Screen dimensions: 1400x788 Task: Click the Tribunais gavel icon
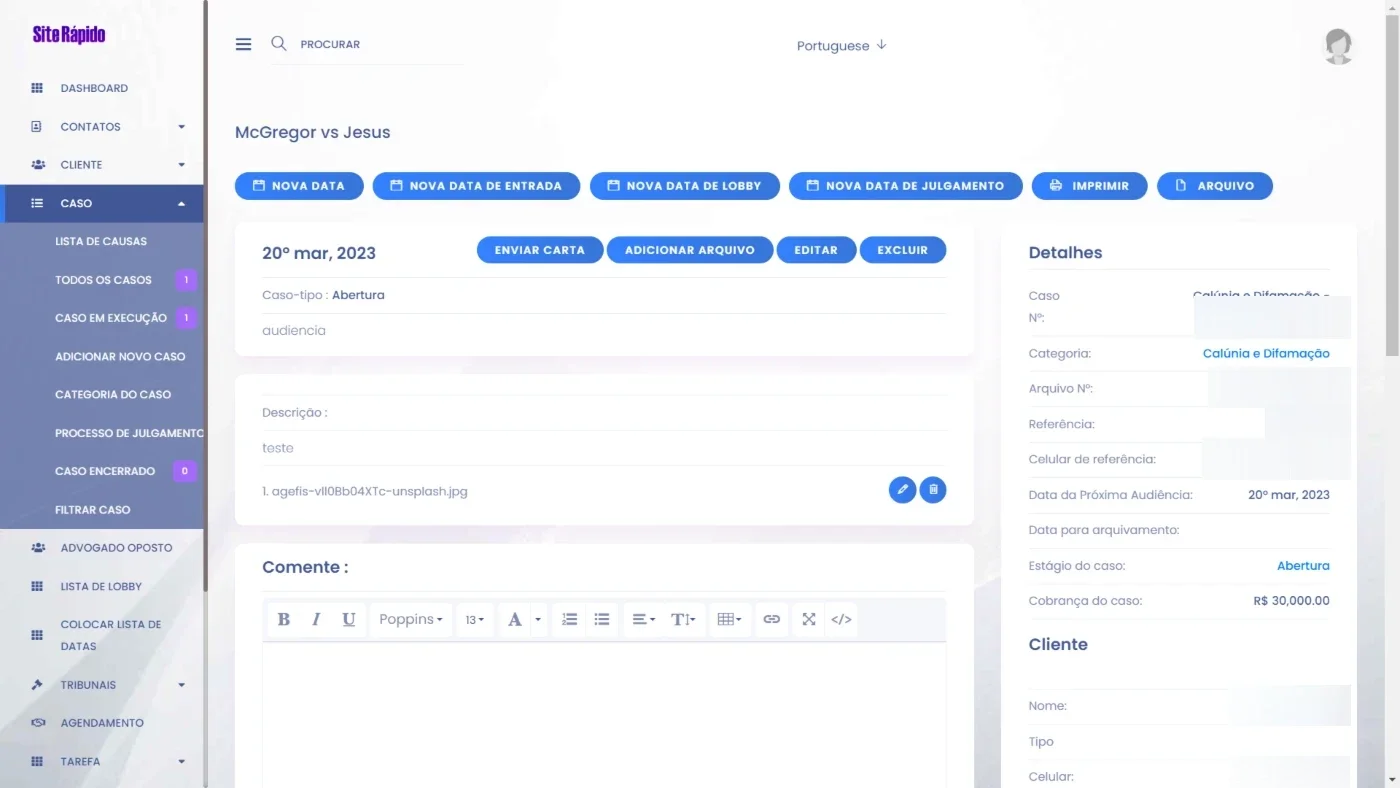pos(37,685)
